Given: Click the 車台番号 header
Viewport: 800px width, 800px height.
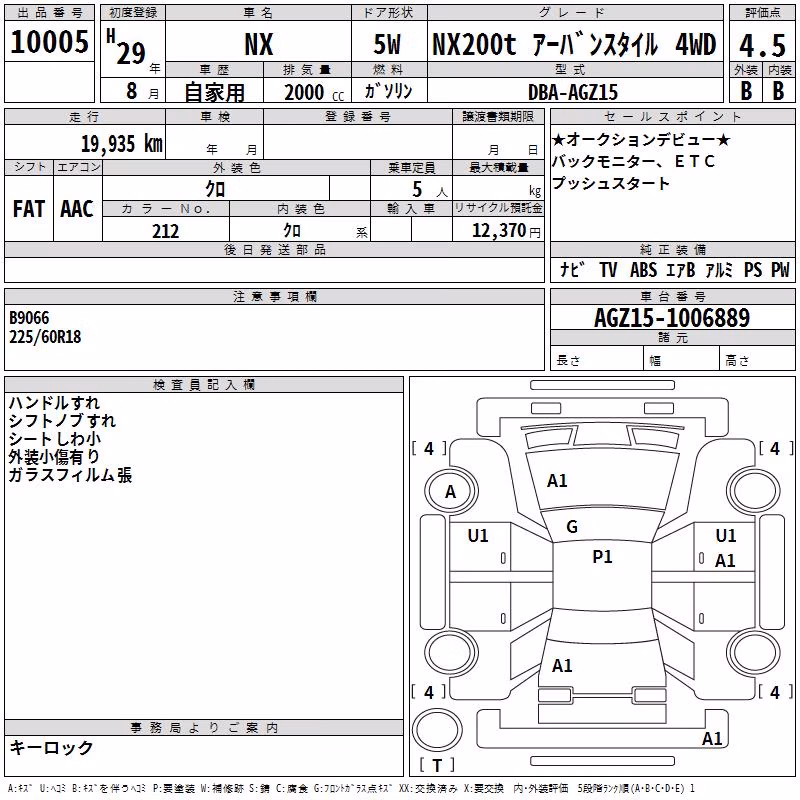Looking at the screenshot, I should [x=672, y=296].
